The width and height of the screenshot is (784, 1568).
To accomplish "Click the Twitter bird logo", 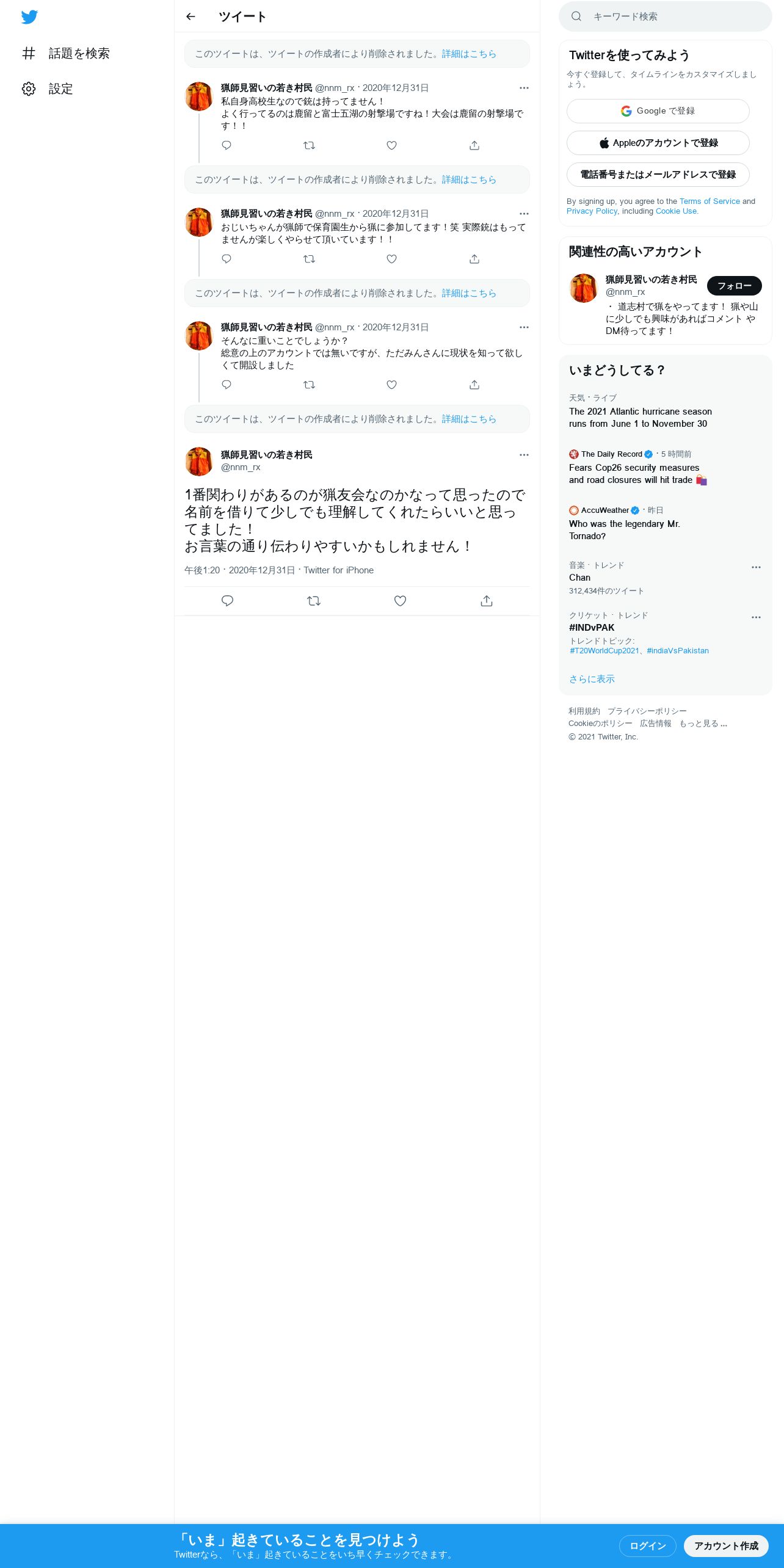I will [29, 16].
